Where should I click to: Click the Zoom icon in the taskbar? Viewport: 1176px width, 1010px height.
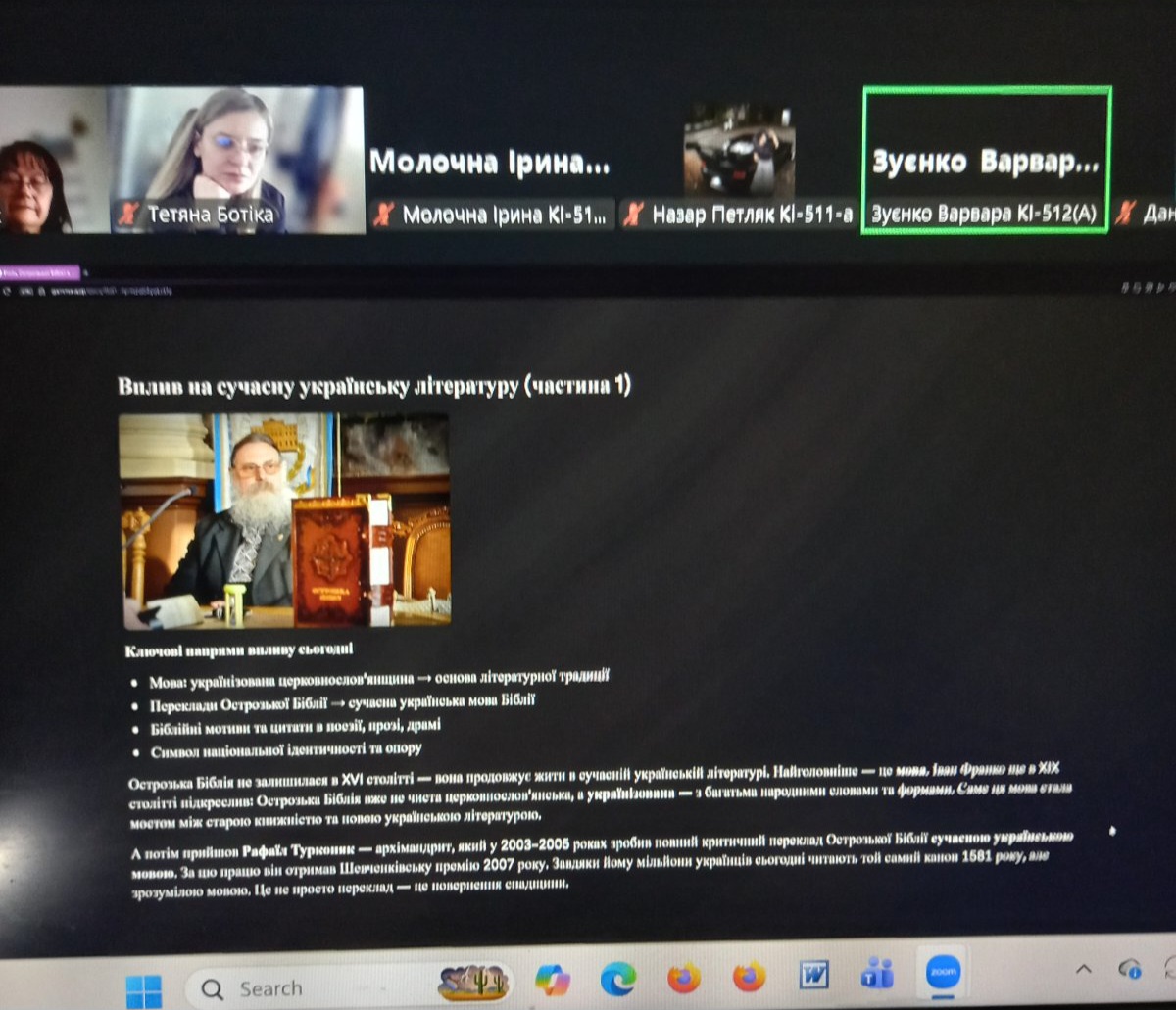coord(944,972)
